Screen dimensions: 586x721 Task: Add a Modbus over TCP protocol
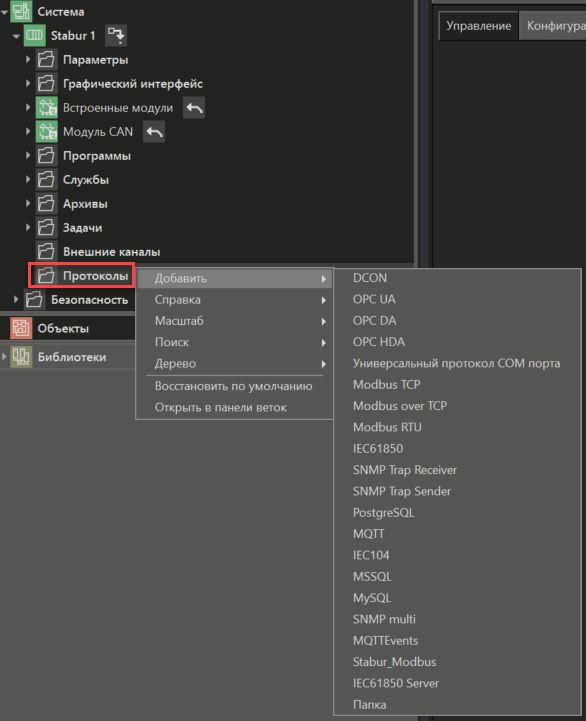tap(457, 406)
